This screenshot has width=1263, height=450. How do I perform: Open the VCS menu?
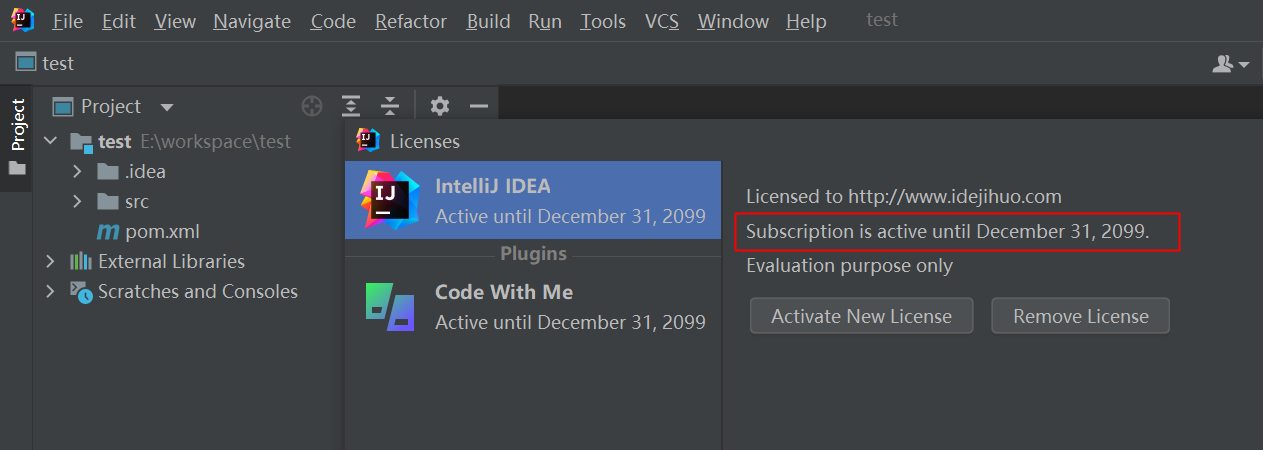tap(662, 21)
